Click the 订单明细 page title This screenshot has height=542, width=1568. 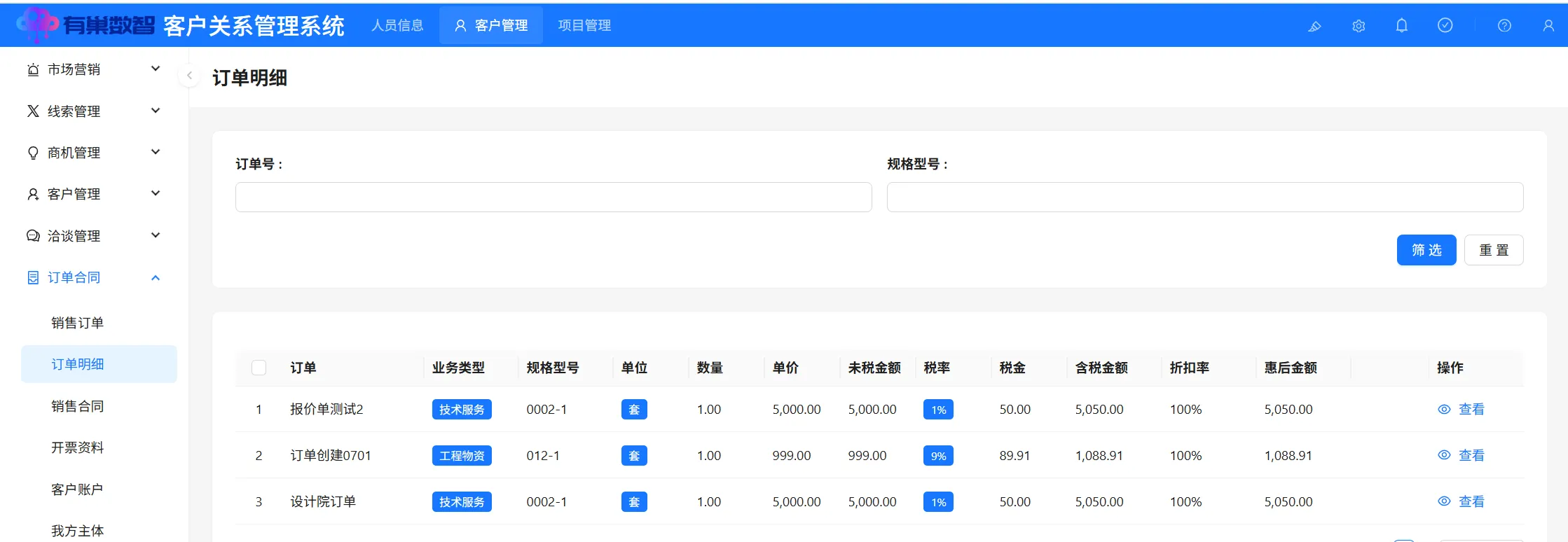tap(249, 78)
